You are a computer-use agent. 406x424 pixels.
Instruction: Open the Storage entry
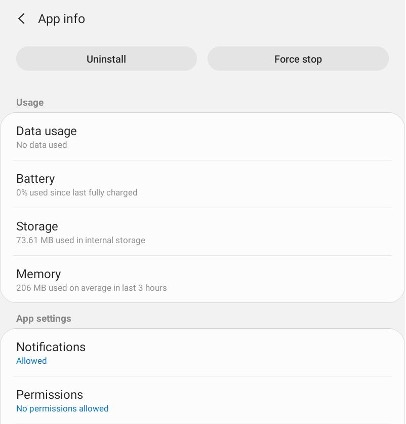(x=203, y=232)
